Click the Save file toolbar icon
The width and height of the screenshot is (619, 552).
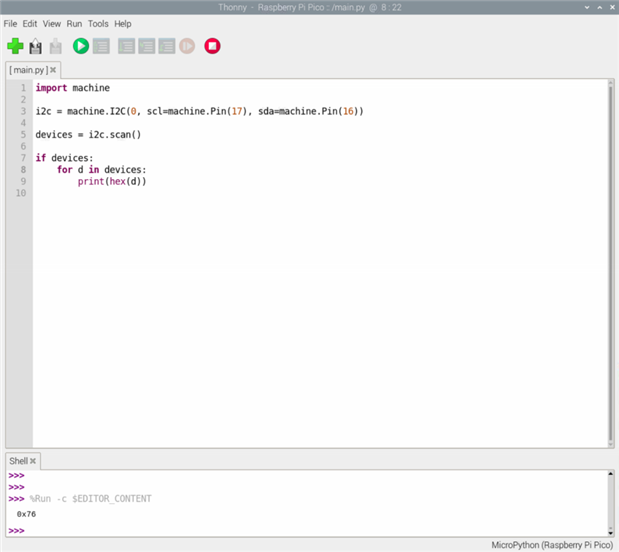click(55, 46)
